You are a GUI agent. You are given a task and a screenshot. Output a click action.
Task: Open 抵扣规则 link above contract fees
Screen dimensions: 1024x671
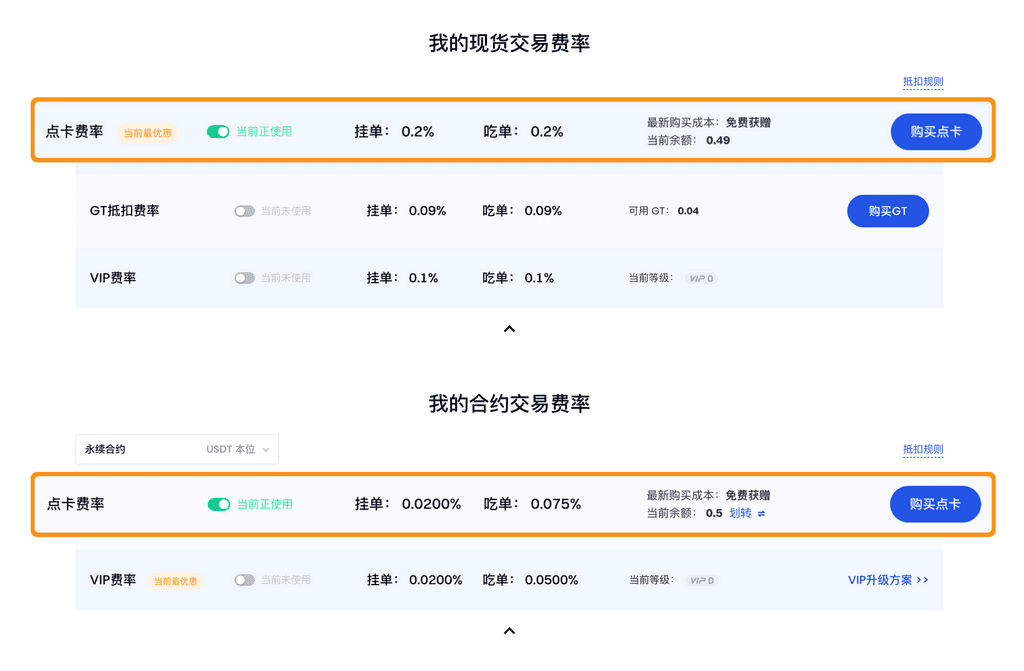coord(922,450)
